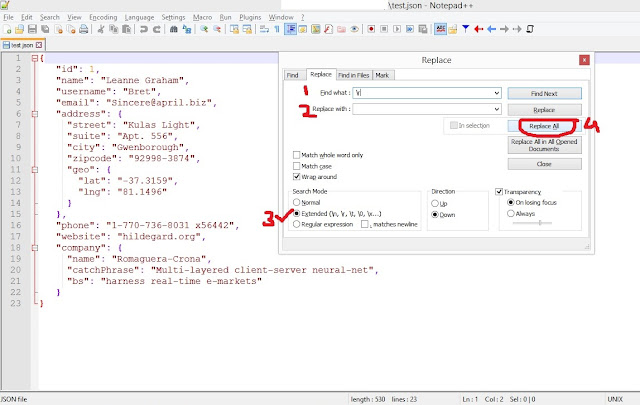Open Find with the binoculars icon
The width and height of the screenshot is (640, 405).
173,29
